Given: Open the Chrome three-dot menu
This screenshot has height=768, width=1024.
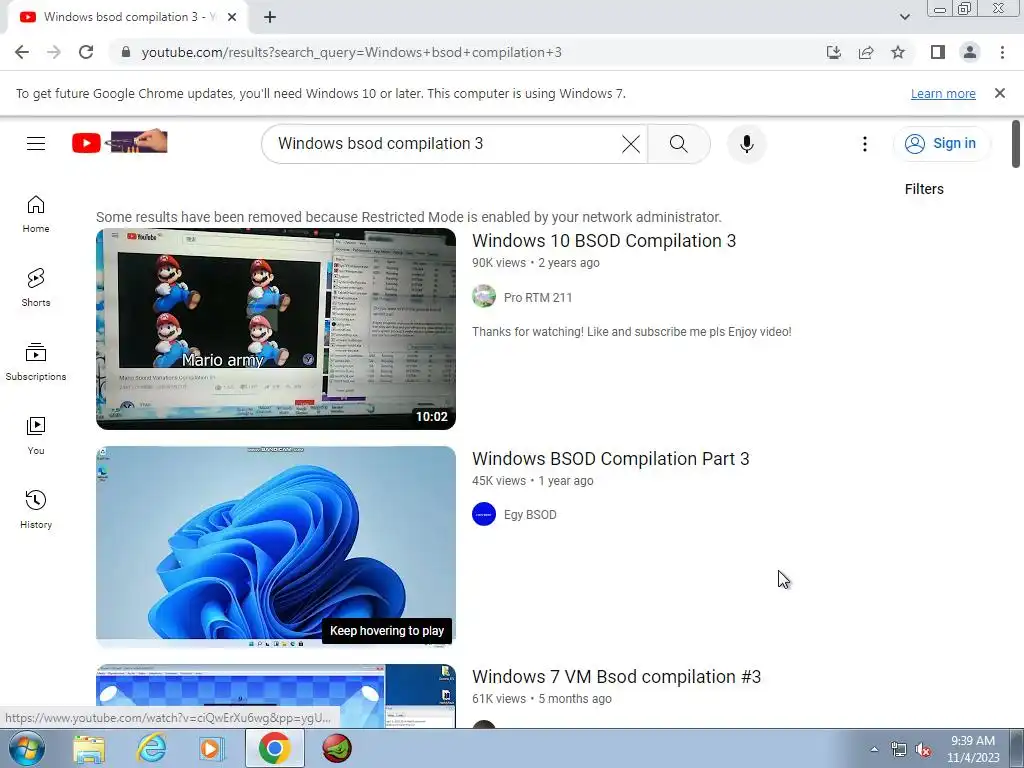Looking at the screenshot, I should pos(1002,52).
